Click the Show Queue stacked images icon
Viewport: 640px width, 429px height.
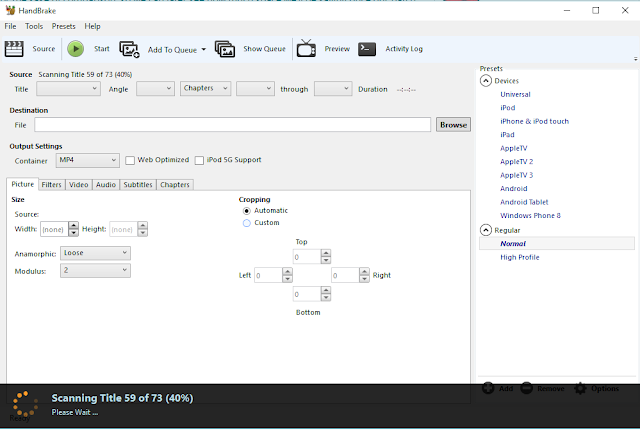click(x=224, y=49)
